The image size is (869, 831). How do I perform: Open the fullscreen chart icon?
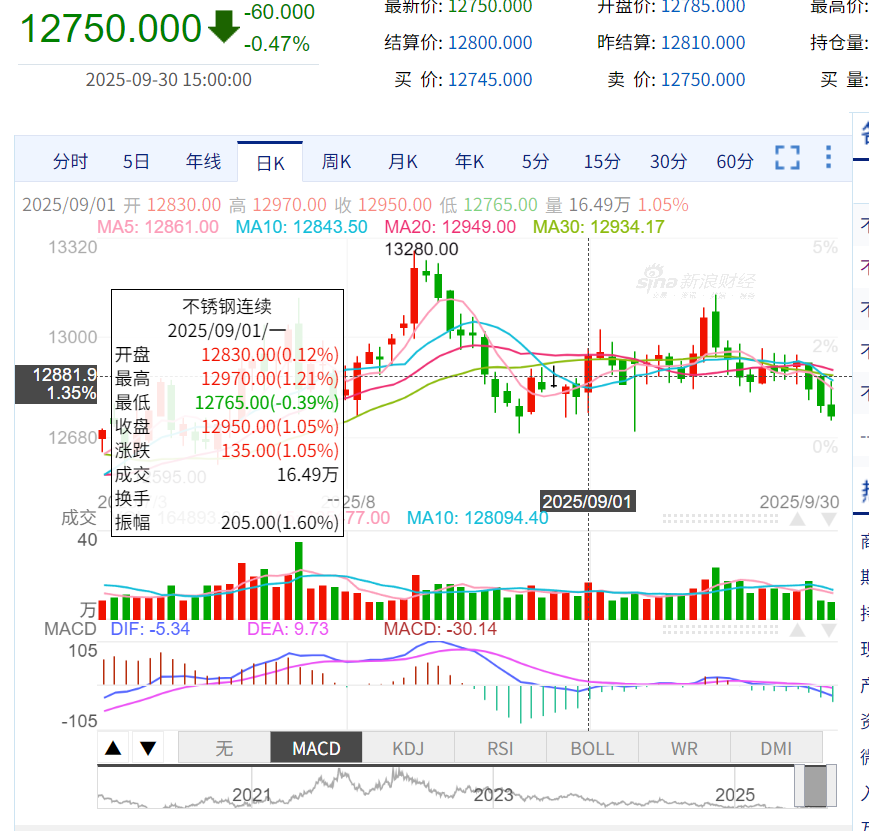(x=787, y=157)
